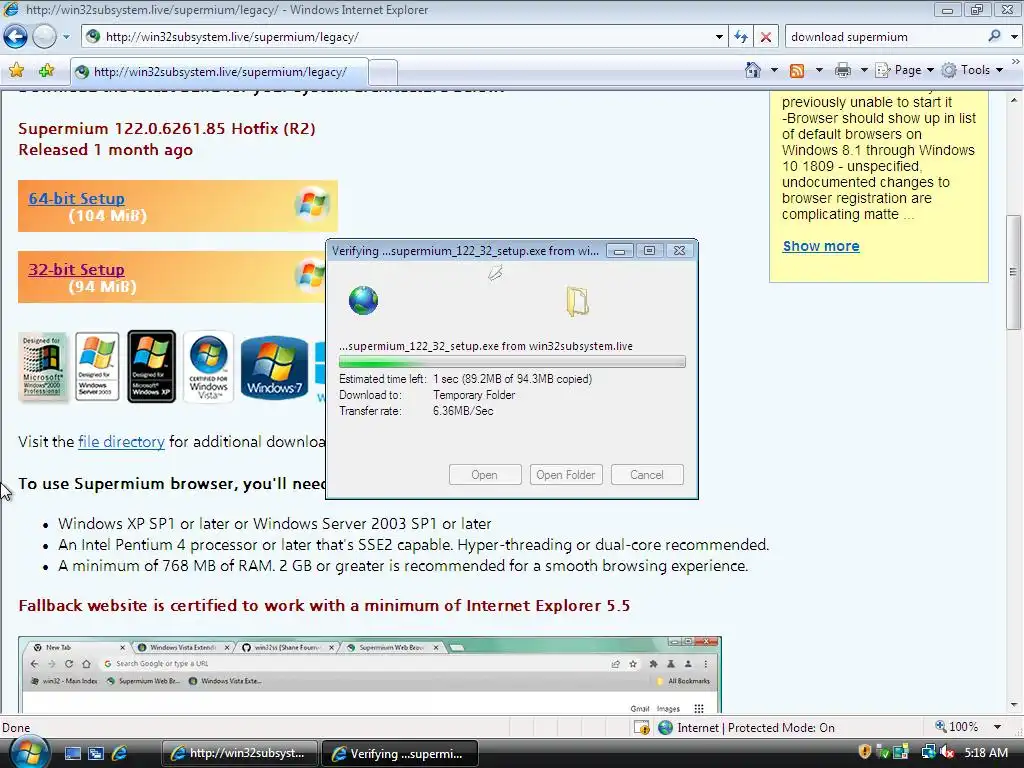Click the vertical scrollbar thumb
This screenshot has height=768, width=1024.
point(1014,272)
